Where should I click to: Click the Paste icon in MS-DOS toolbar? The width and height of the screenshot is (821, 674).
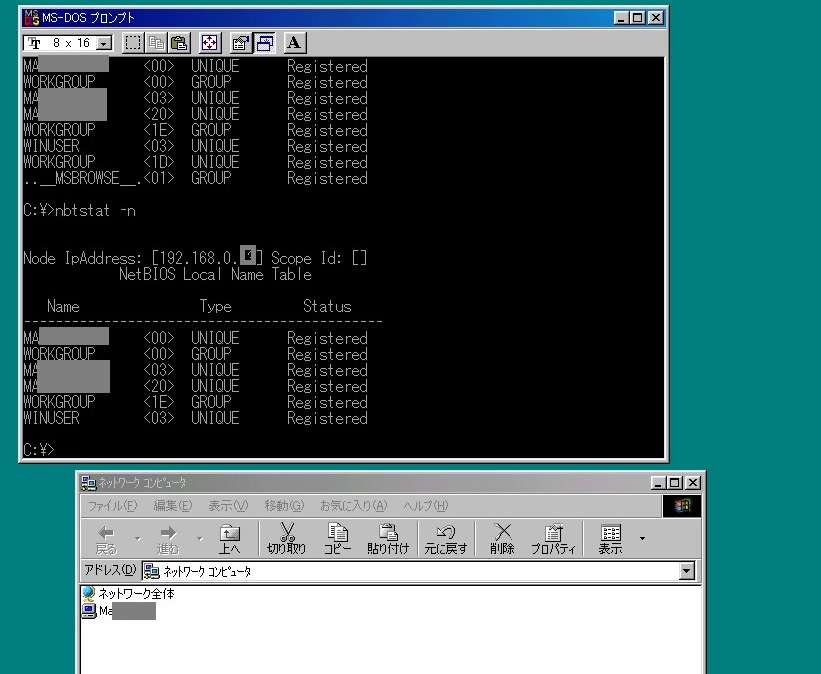179,43
